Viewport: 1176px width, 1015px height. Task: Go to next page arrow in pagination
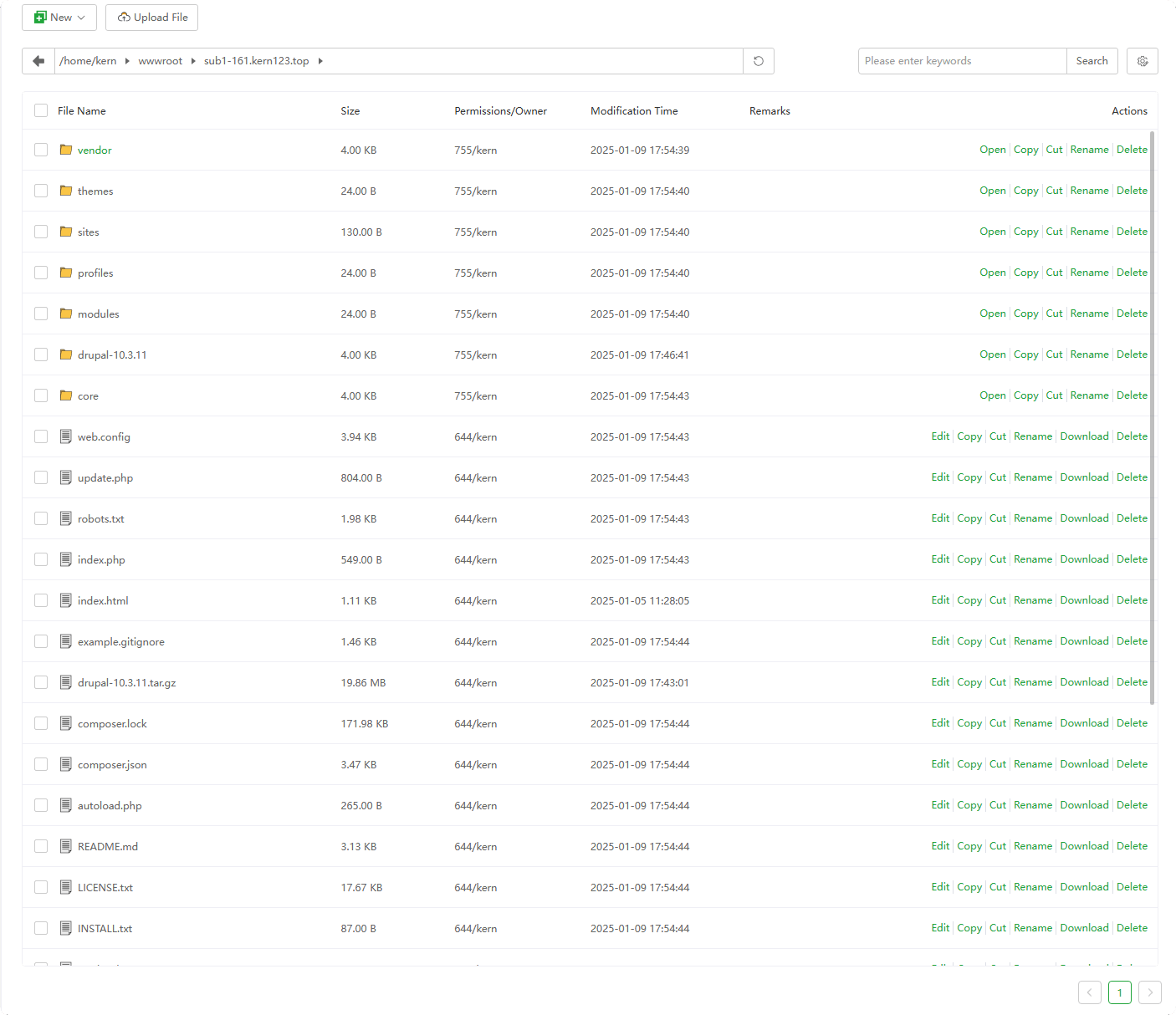pyautogui.click(x=1150, y=992)
